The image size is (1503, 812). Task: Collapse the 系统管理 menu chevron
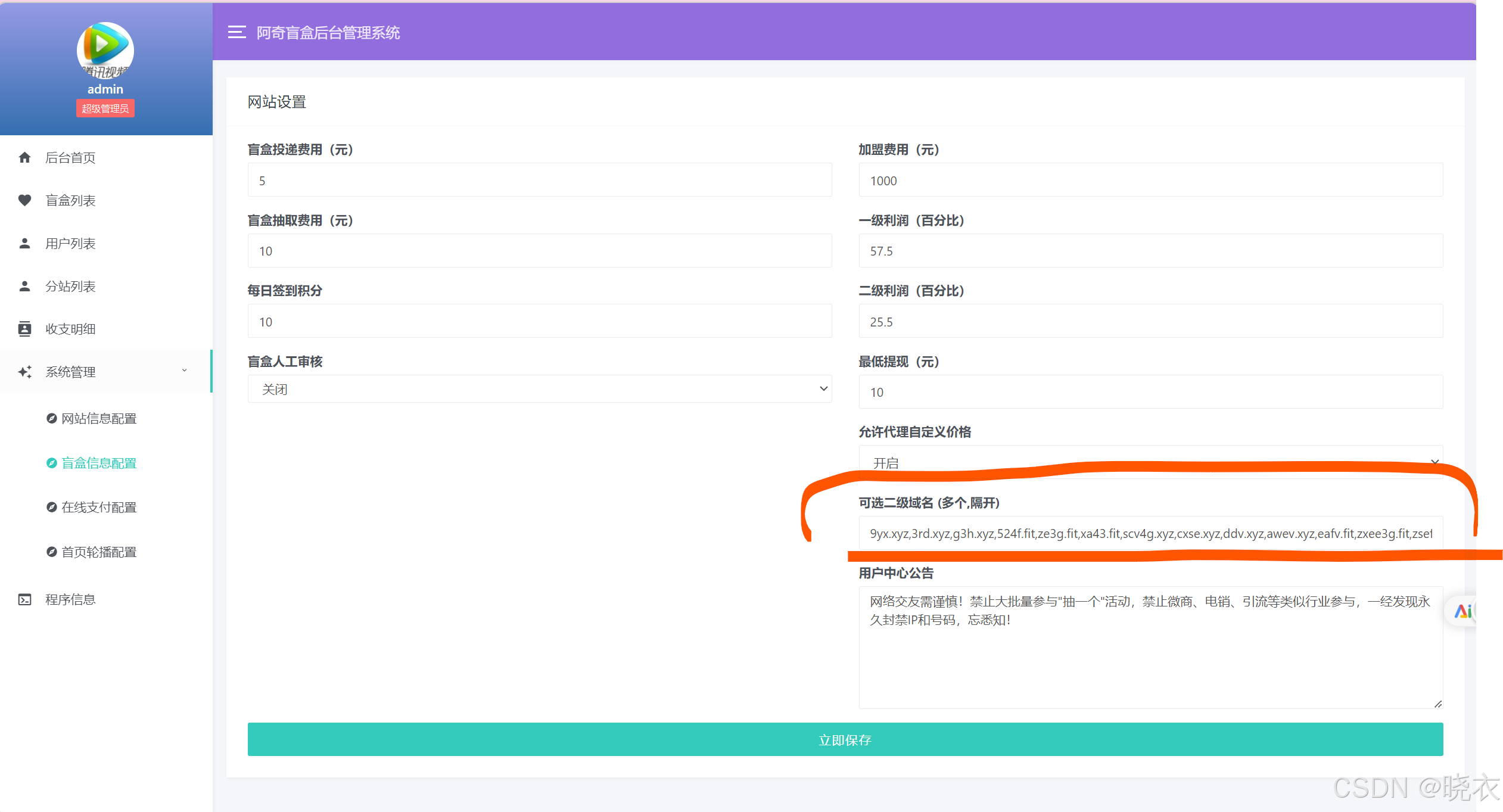(x=184, y=371)
